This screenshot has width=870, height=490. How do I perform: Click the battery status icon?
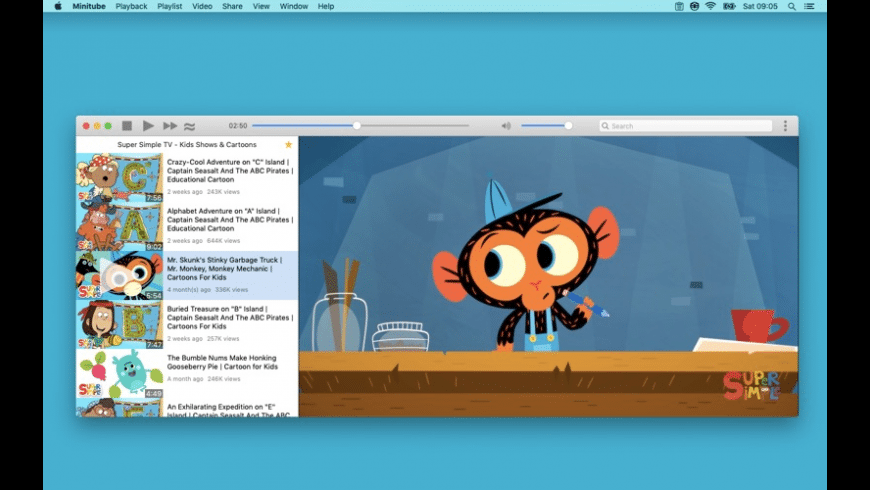point(729,6)
